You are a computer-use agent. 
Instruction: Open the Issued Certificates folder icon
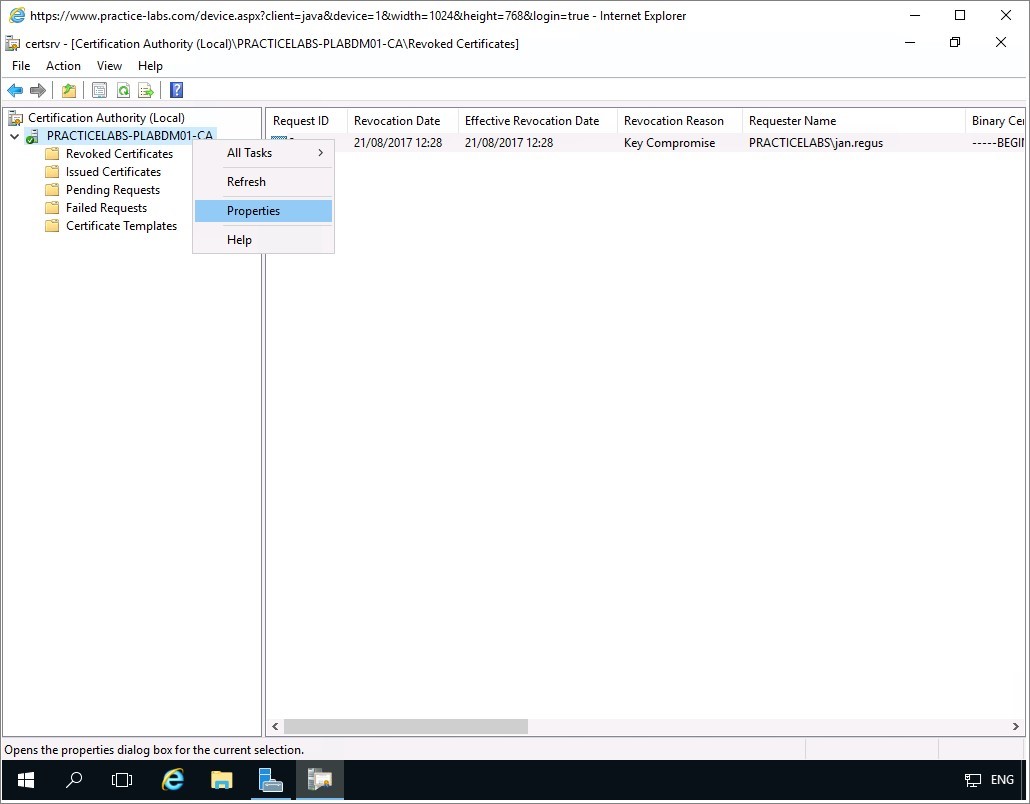pyautogui.click(x=52, y=172)
